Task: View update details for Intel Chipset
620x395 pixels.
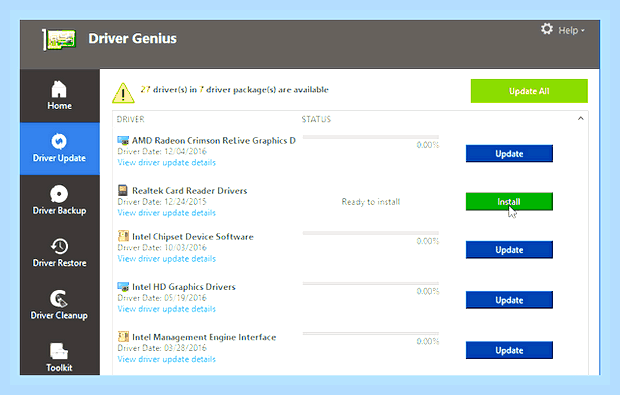Action: click(x=166, y=259)
